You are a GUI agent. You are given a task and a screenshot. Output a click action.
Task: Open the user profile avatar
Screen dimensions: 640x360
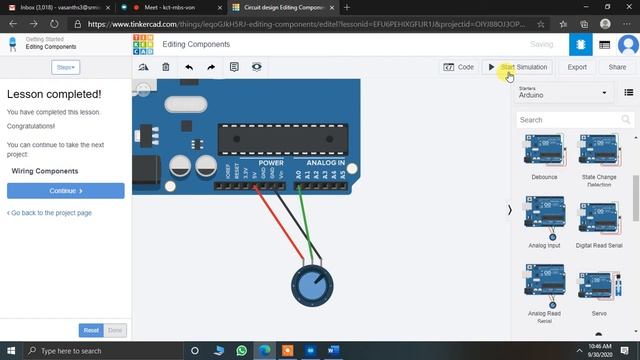628,44
